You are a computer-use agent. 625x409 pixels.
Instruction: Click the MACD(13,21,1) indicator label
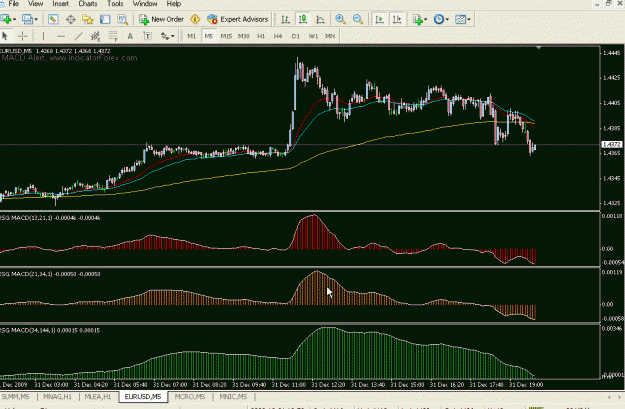[x=50, y=218]
